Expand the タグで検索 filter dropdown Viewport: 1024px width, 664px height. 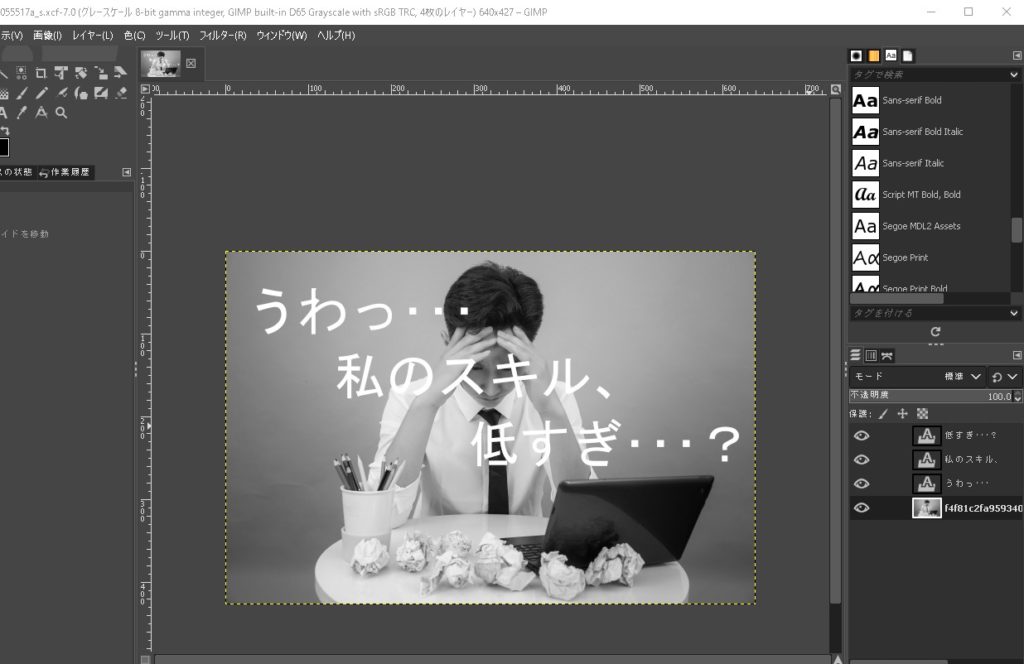click(x=1014, y=75)
